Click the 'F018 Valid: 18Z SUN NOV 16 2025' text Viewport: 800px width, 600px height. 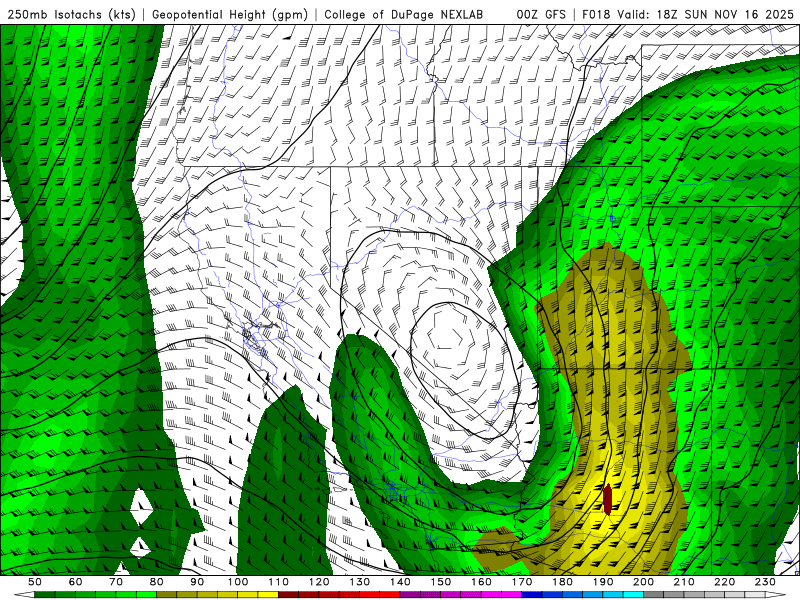(688, 14)
